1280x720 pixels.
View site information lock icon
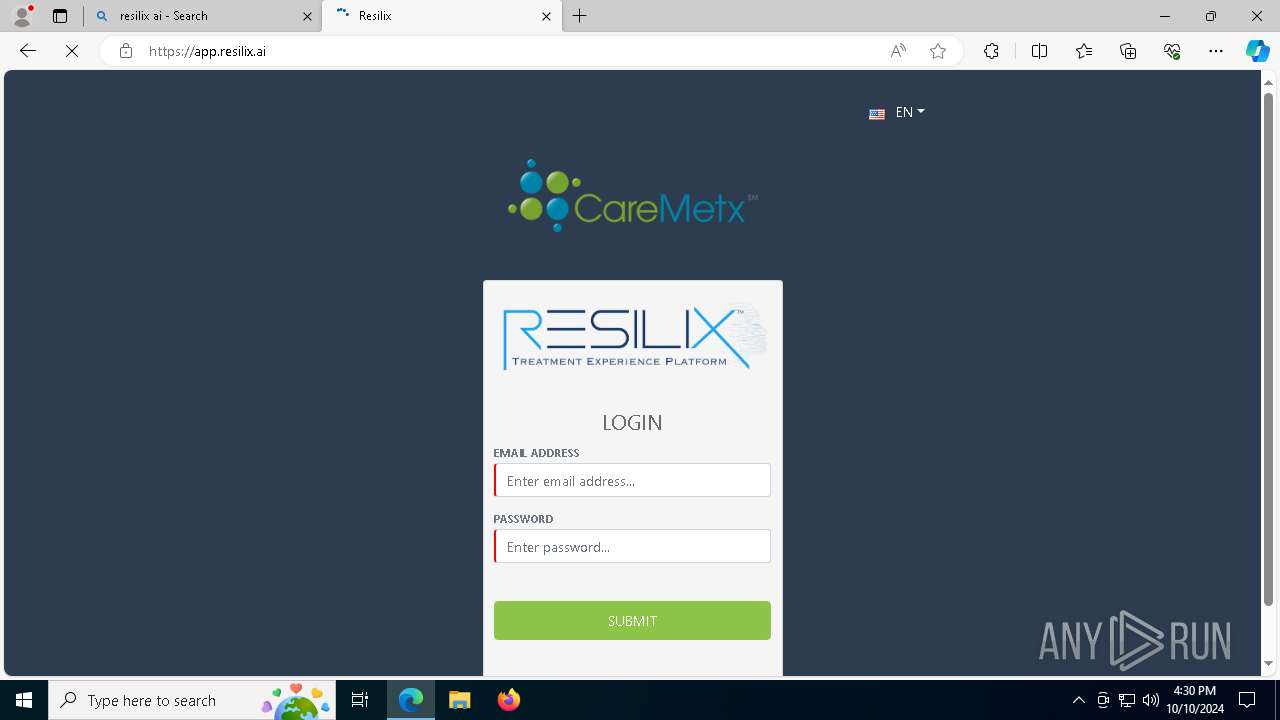point(126,51)
